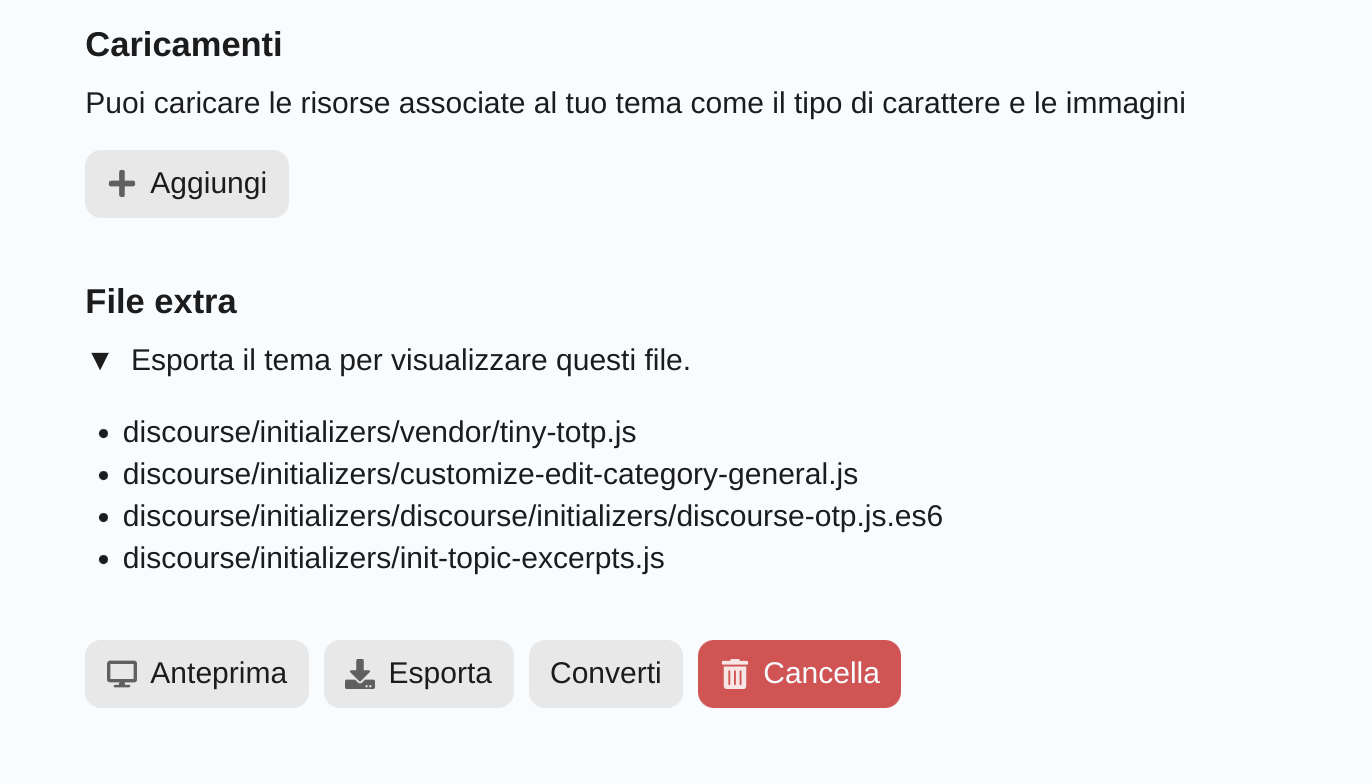The height and width of the screenshot is (784, 1372).
Task: Click the download icon beside Esporta
Action: (360, 674)
